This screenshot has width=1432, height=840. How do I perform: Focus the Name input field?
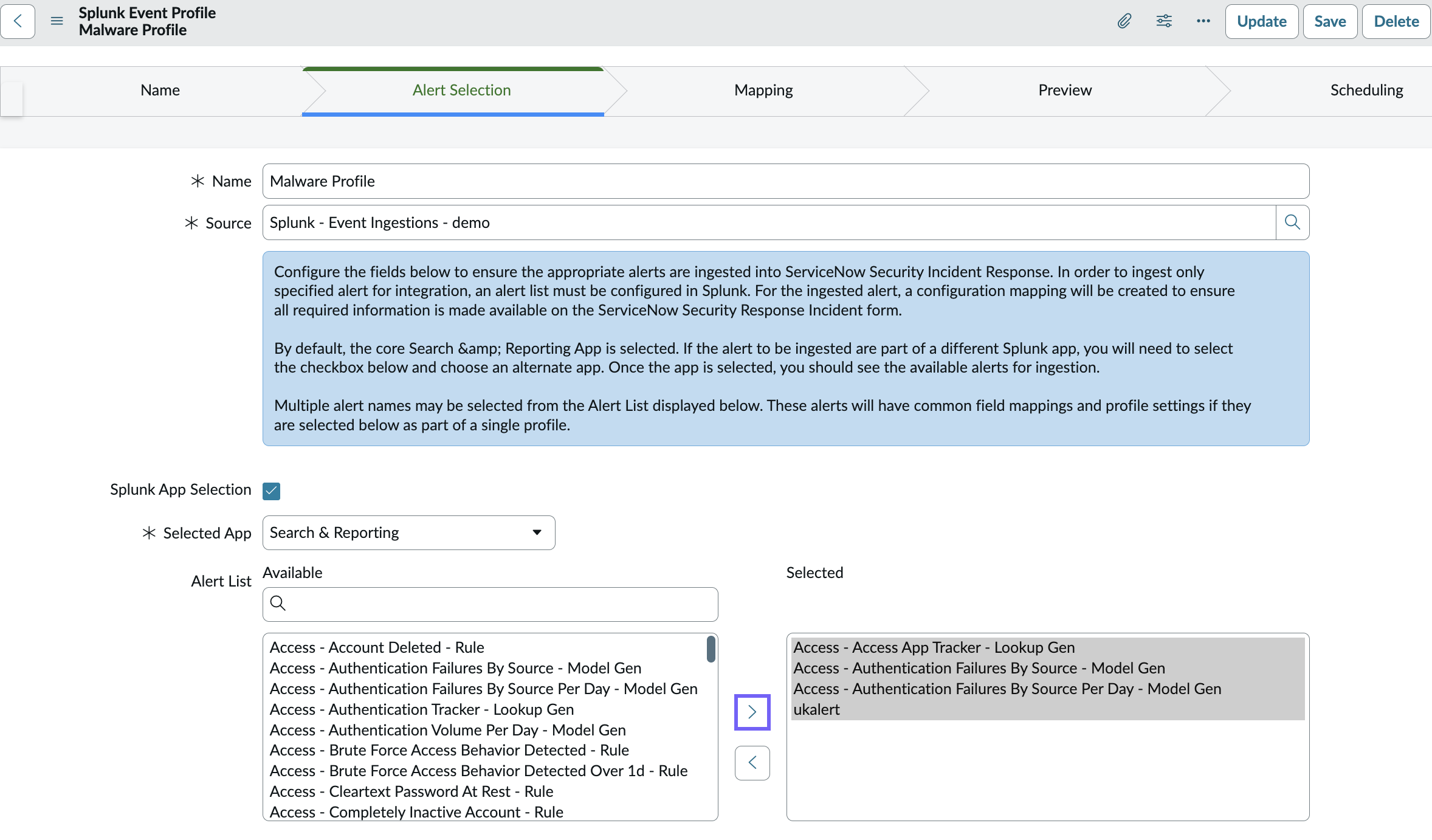click(x=786, y=181)
